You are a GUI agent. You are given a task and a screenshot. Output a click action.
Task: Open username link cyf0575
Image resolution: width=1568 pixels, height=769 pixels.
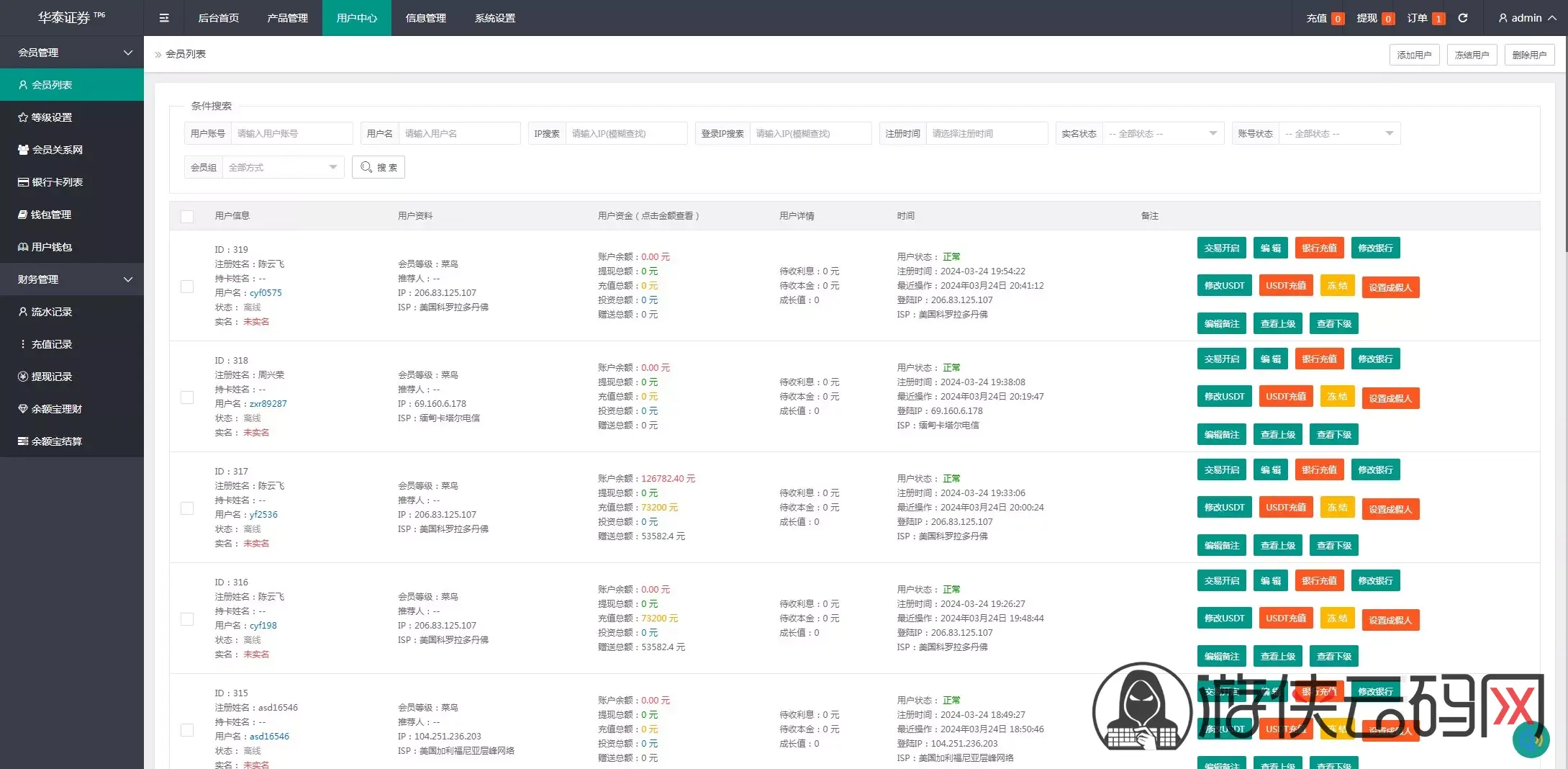point(266,293)
